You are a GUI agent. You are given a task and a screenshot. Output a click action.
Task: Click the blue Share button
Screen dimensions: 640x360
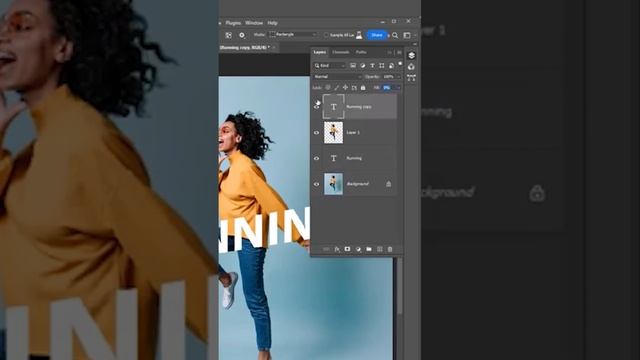coord(377,35)
